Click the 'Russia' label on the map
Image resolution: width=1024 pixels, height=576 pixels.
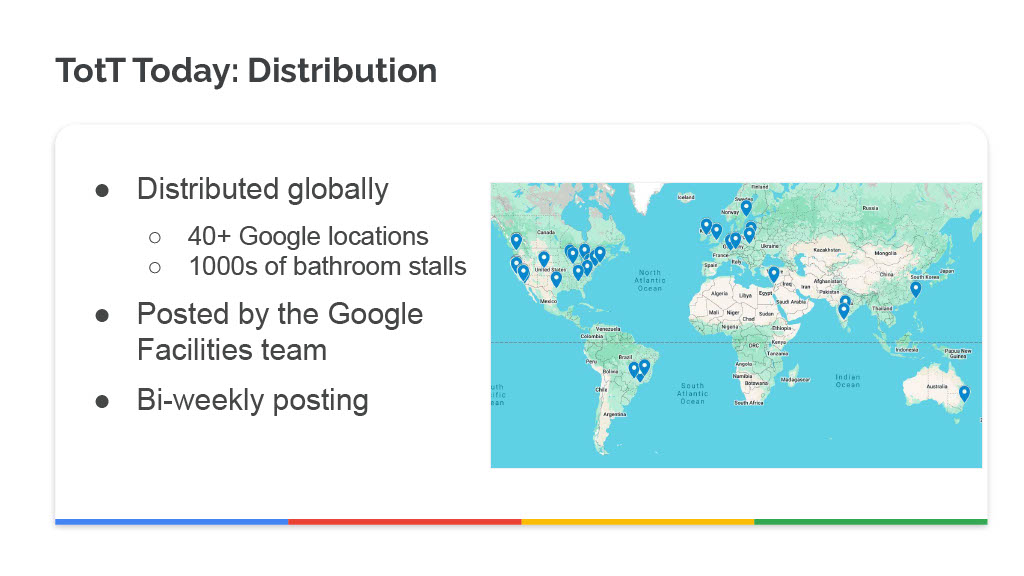coord(871,208)
